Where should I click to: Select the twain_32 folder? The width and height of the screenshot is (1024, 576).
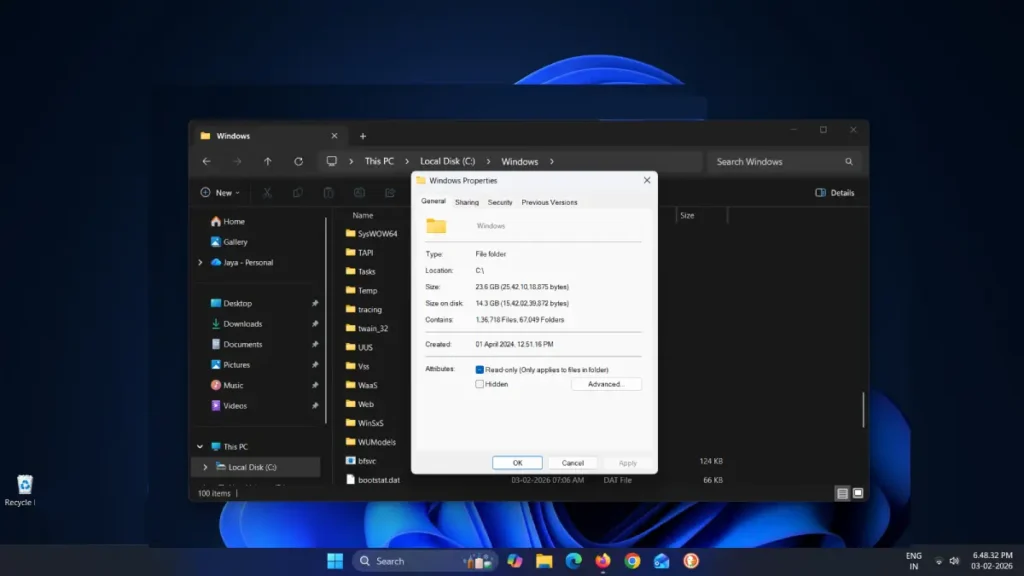(x=372, y=328)
